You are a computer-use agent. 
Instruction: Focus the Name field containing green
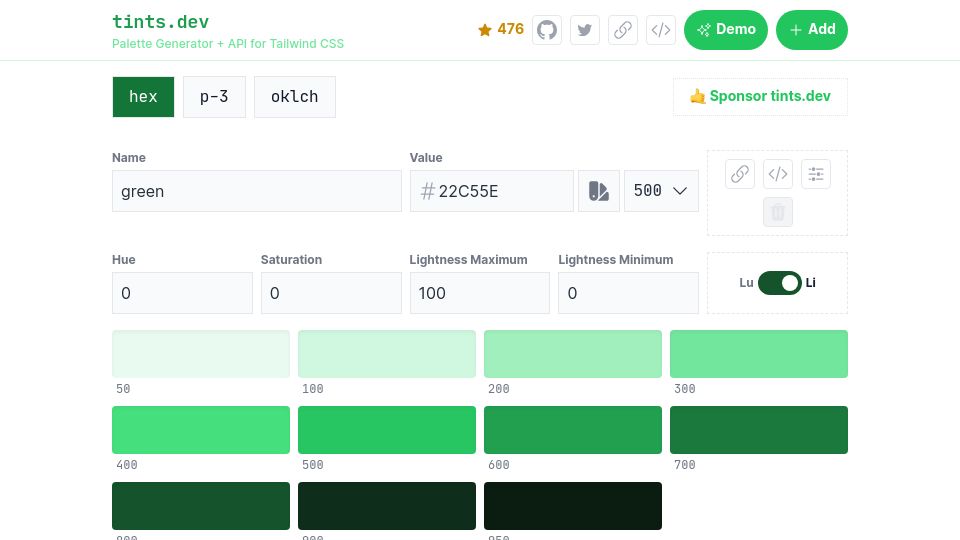point(257,191)
